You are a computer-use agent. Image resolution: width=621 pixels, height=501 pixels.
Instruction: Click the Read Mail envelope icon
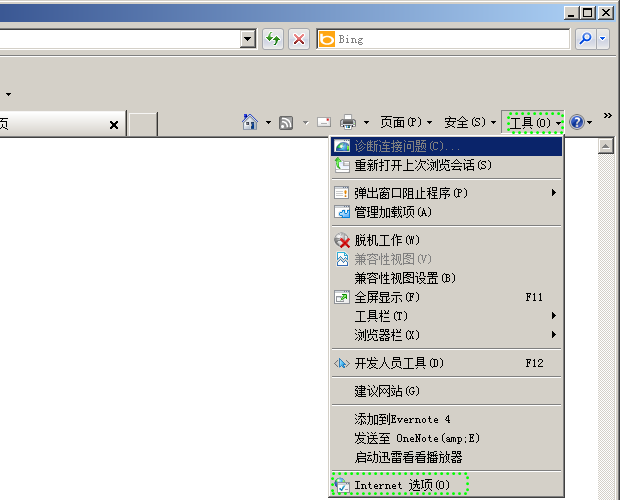pos(323,122)
